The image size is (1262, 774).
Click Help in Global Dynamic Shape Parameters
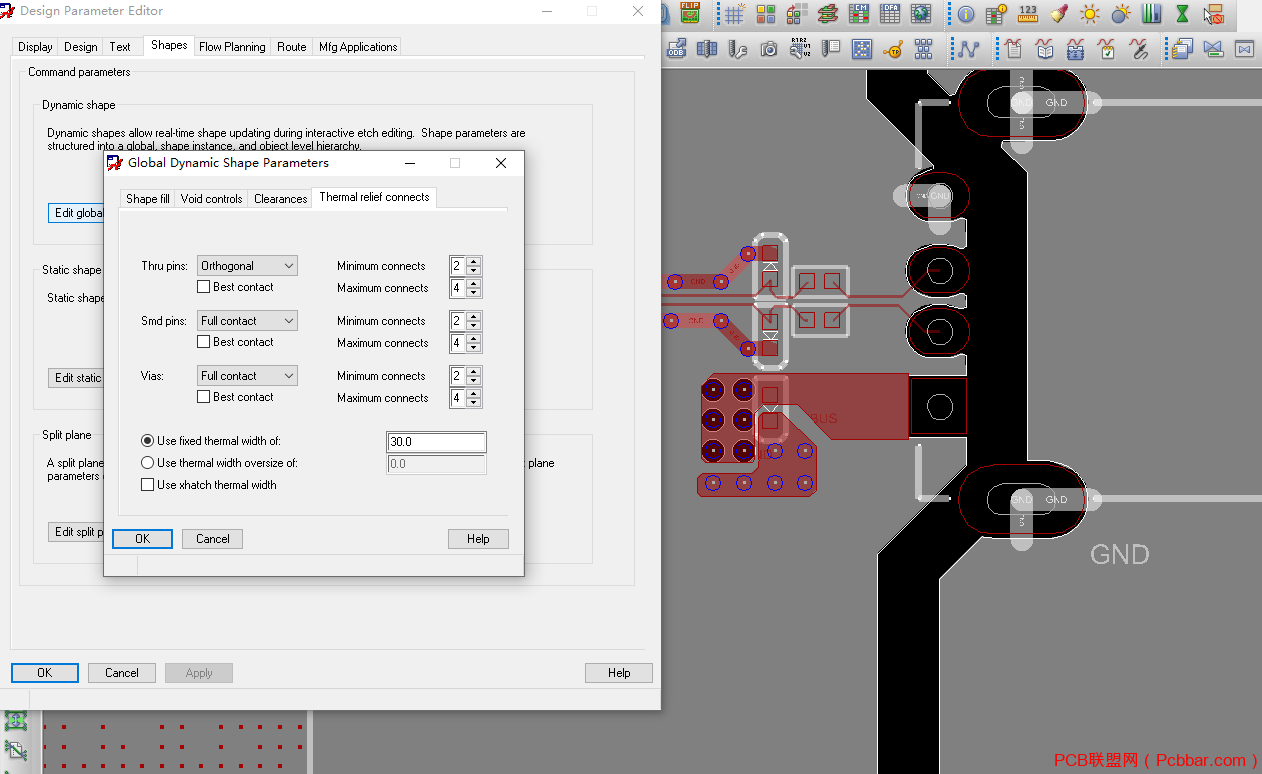point(478,539)
